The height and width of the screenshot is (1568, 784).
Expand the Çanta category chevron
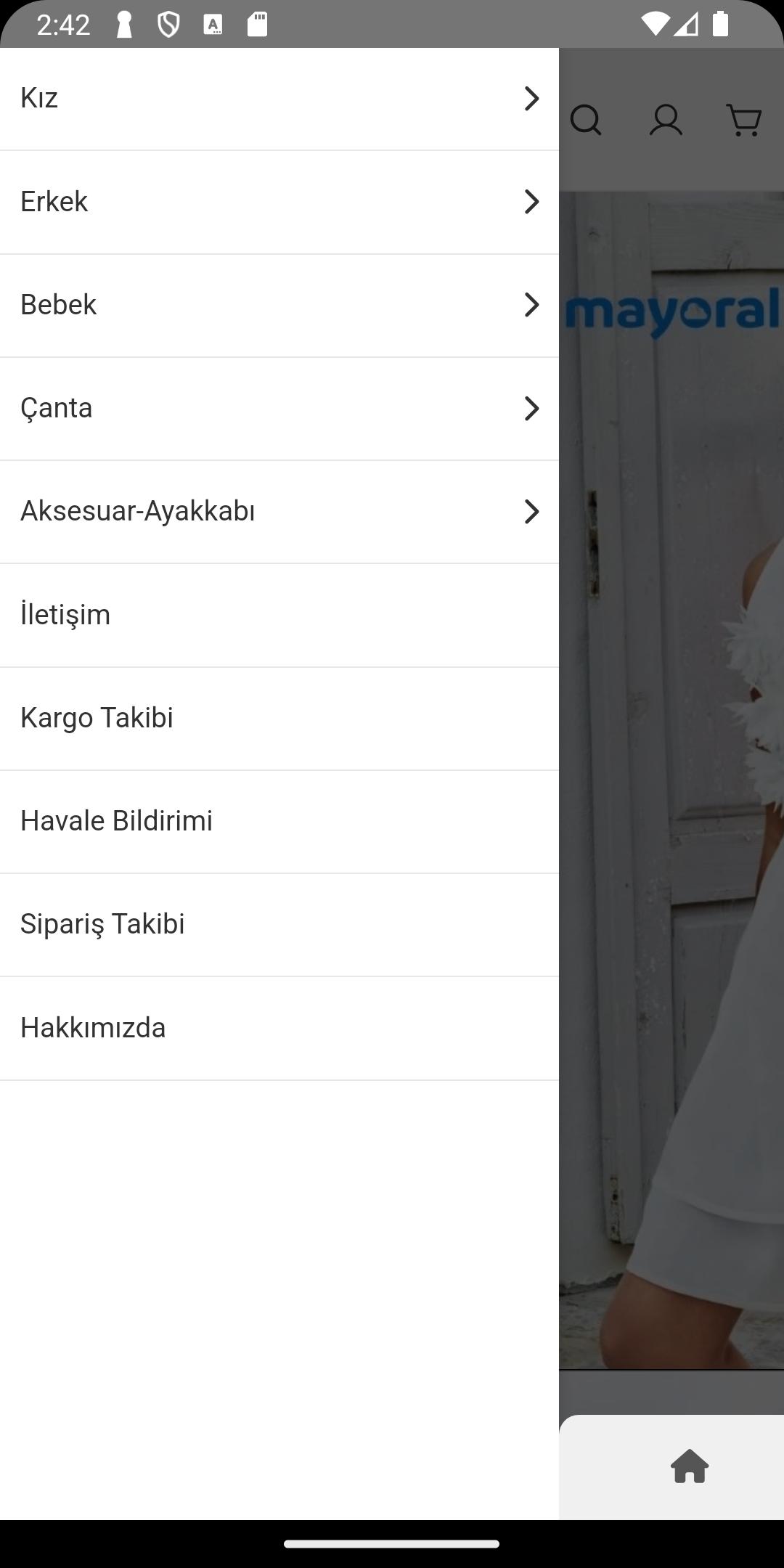tap(531, 408)
